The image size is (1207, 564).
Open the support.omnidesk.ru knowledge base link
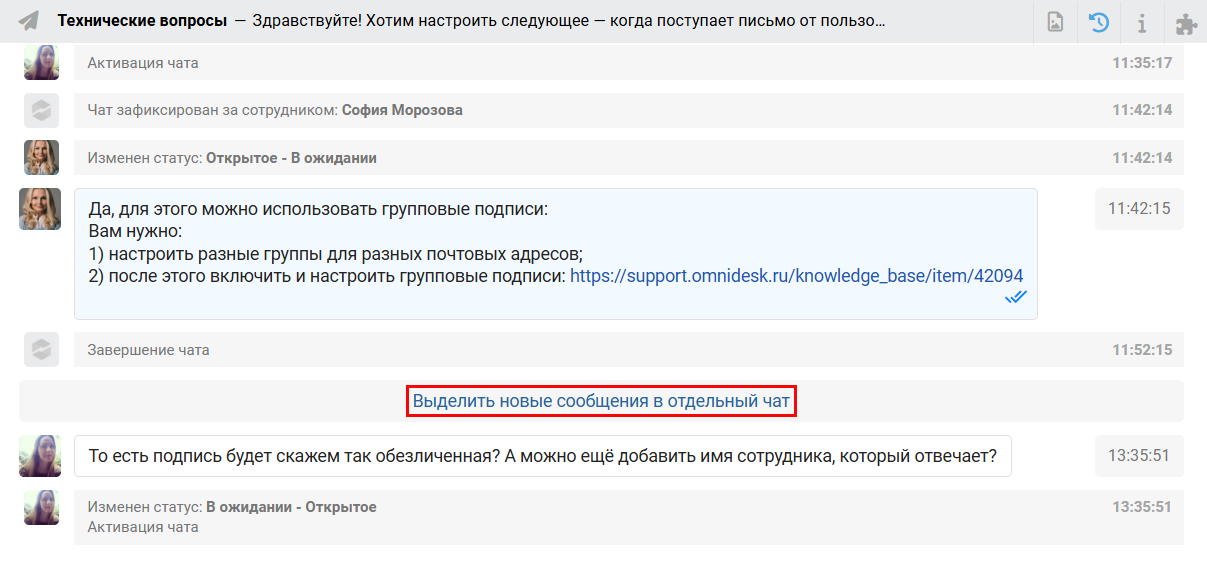796,275
